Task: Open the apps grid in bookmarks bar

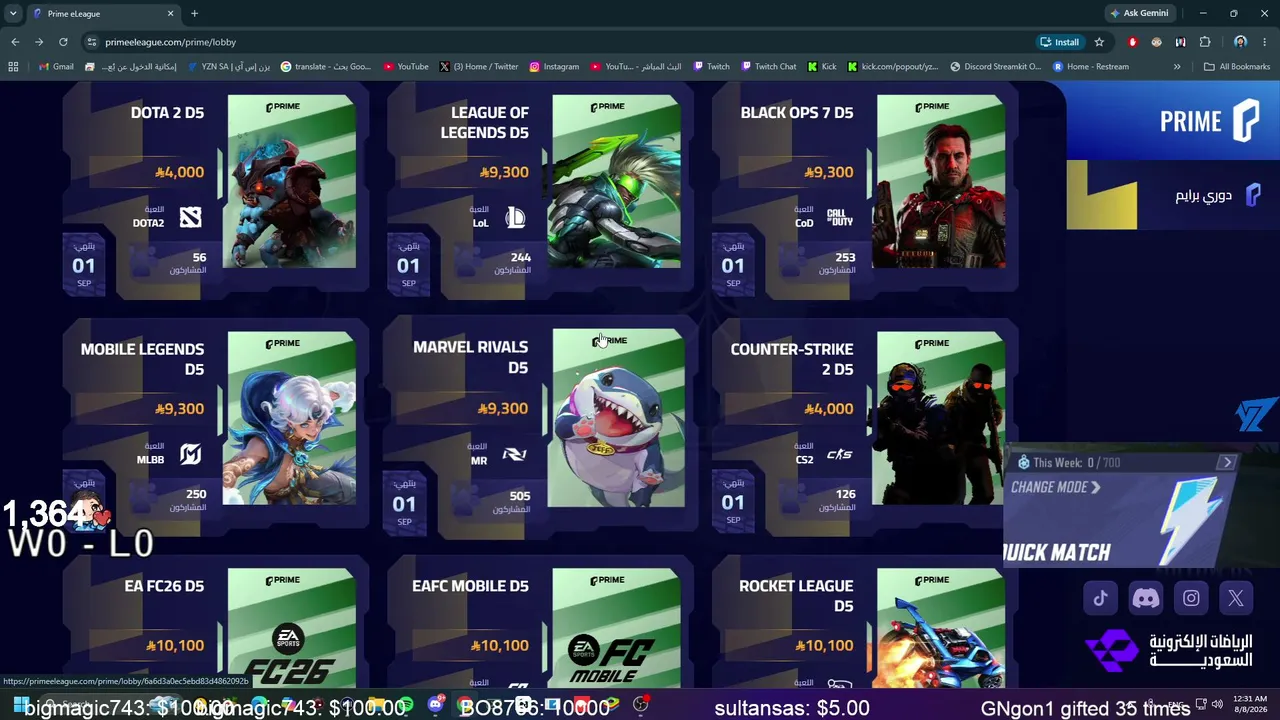Action: click(13, 67)
